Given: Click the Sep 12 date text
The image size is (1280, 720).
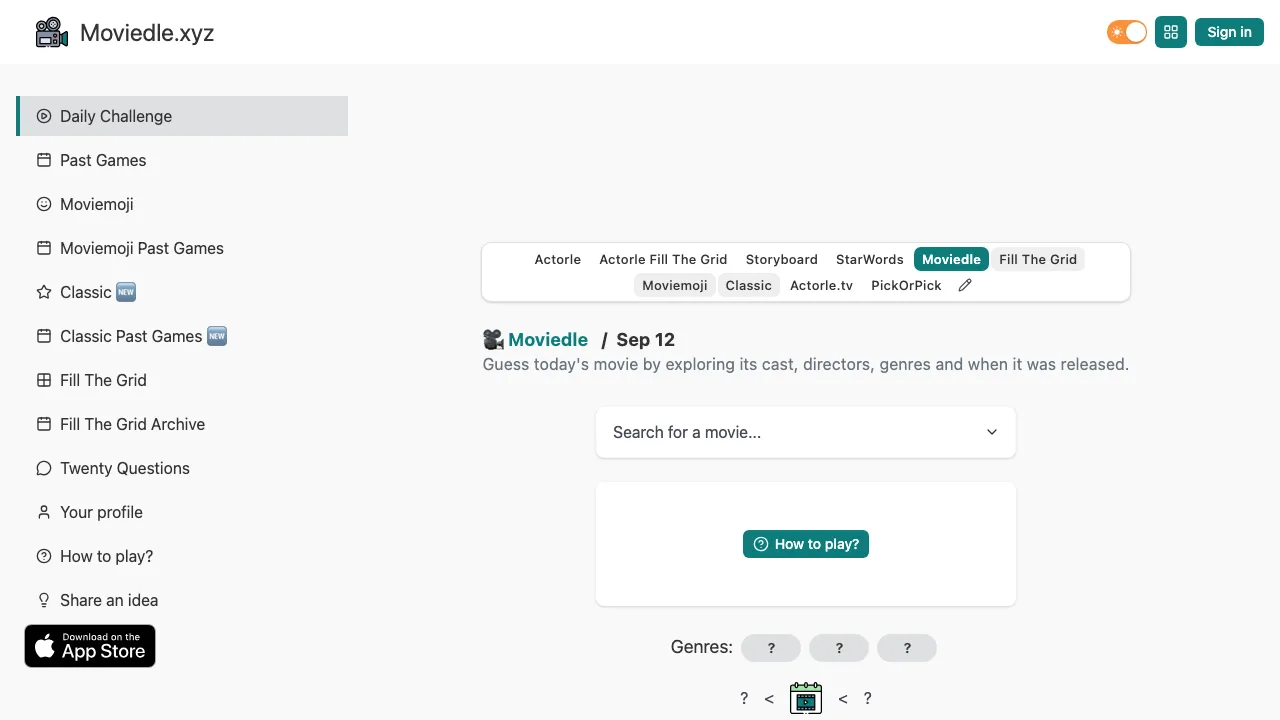Looking at the screenshot, I should [646, 340].
